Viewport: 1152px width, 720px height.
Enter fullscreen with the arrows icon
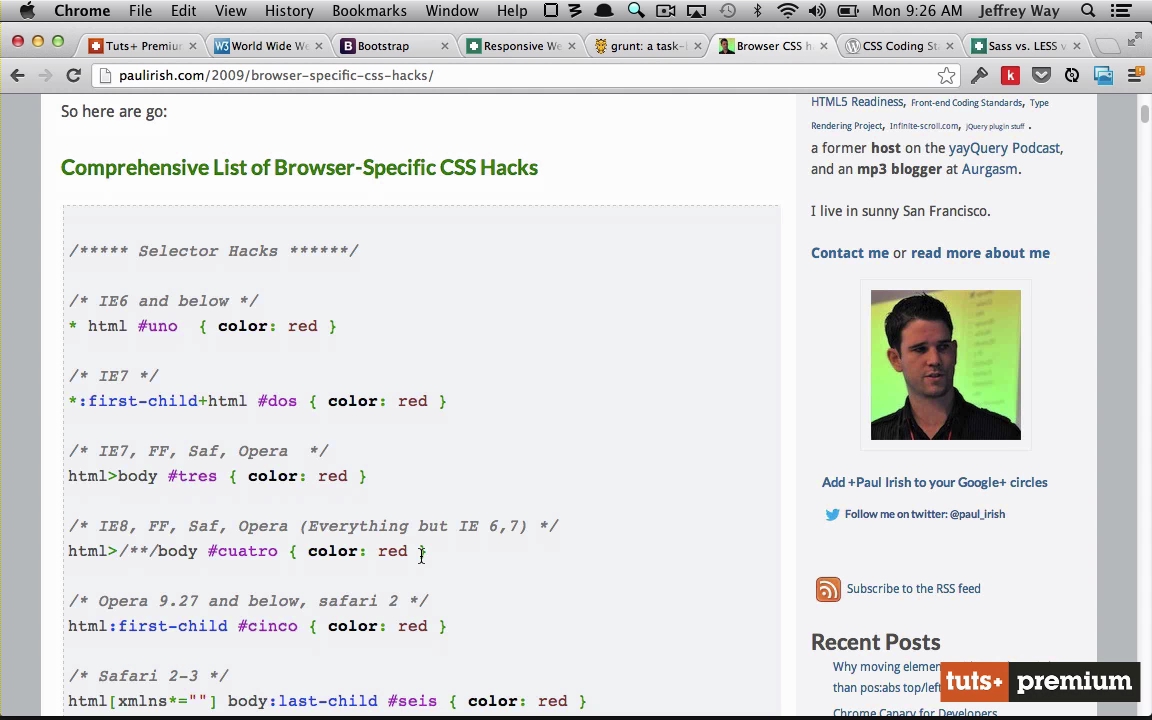point(1135,39)
